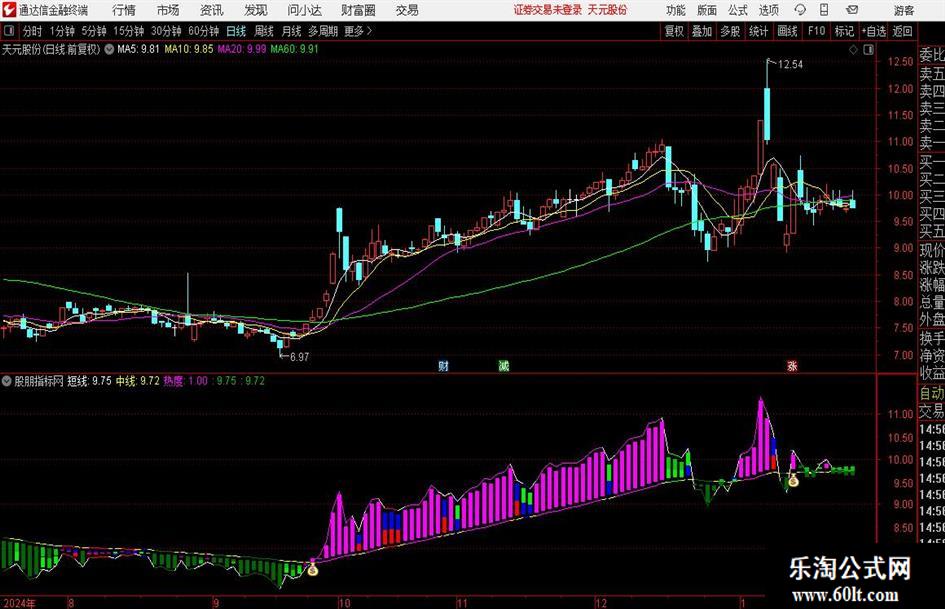Open the 财富圈 menu
Viewport: 945px width, 609px height.
coord(358,10)
